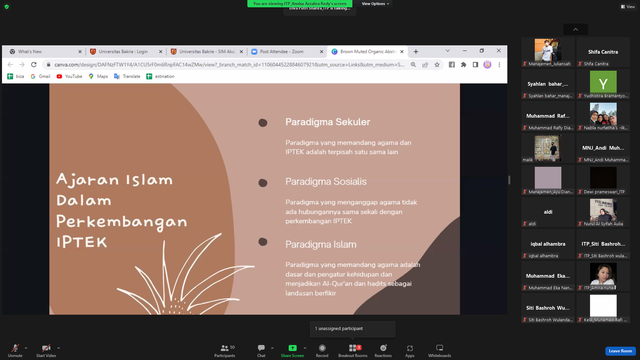Bookmark this page with the star

coord(437,64)
